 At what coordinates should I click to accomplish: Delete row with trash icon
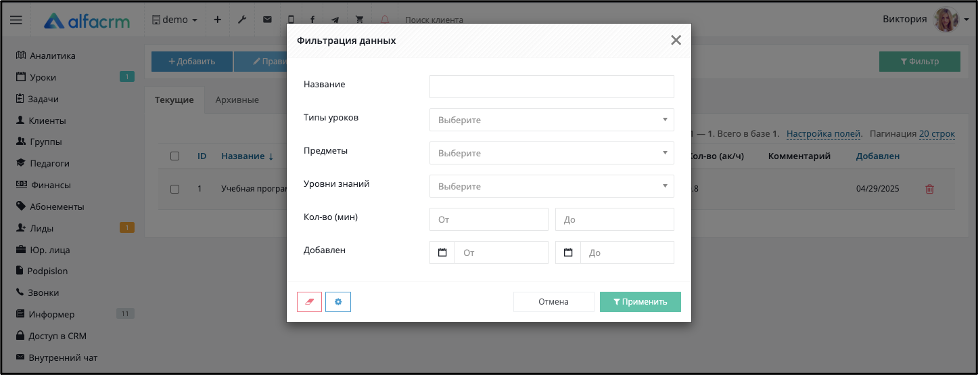click(x=929, y=188)
